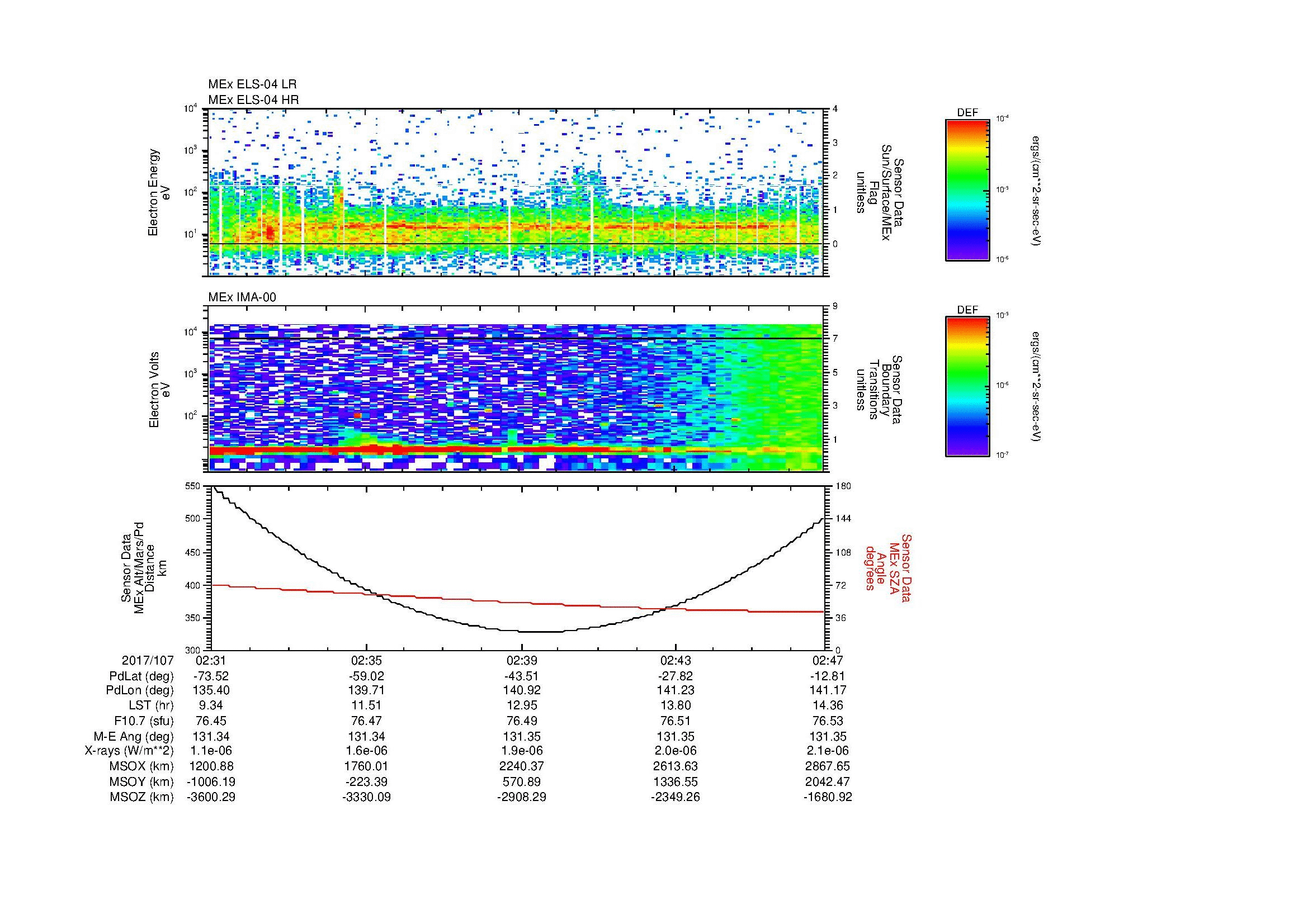Click the top DEF units label 'ergs/(cm**2-sr-sec-eV)'

tap(1037, 191)
